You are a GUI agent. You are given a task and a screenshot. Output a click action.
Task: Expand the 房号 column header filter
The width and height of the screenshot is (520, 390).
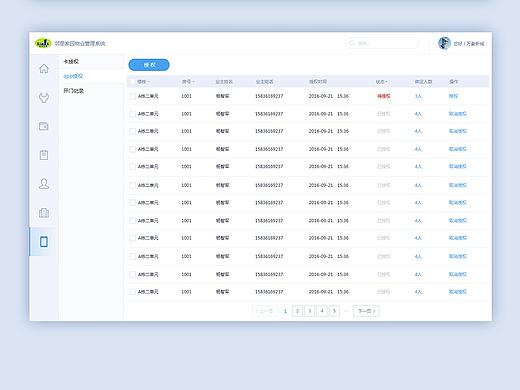pos(188,82)
